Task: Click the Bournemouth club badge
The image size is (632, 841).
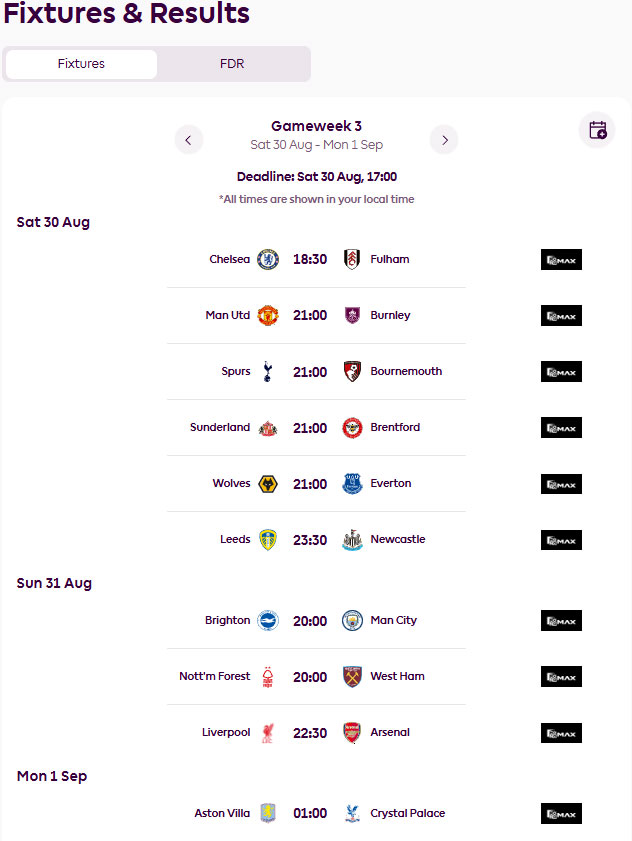Action: [352, 371]
